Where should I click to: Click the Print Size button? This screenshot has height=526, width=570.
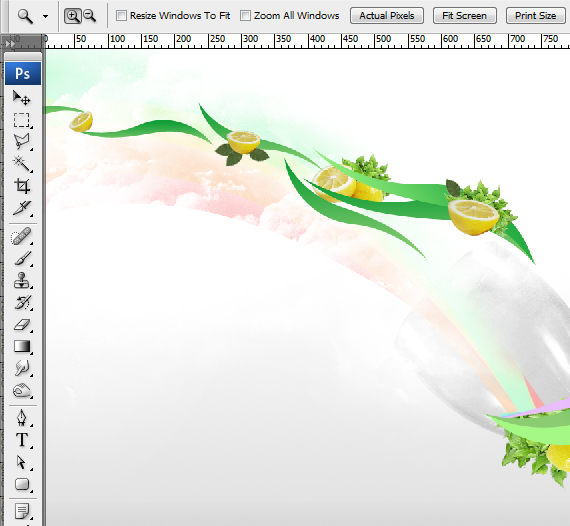(535, 16)
